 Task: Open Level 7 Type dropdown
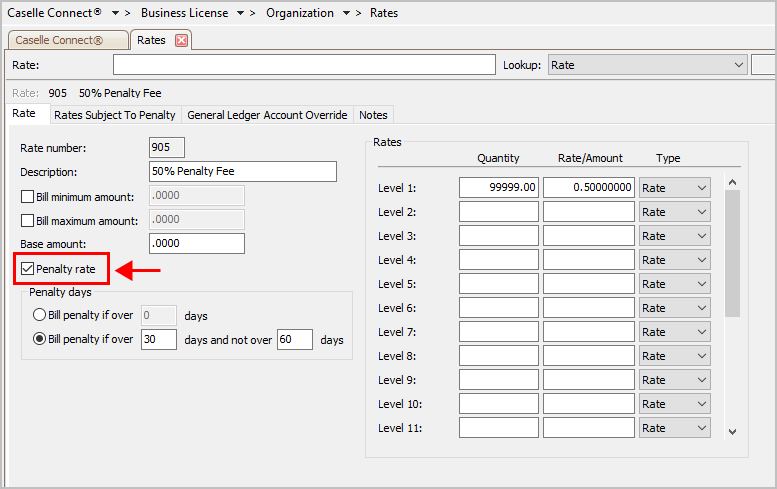[674, 332]
